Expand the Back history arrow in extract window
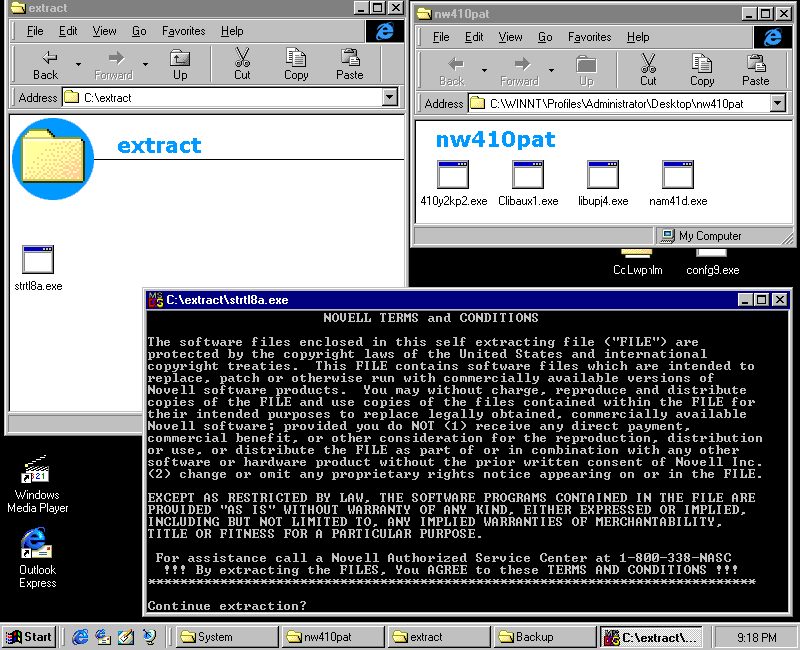This screenshot has height=650, width=800. [x=78, y=64]
